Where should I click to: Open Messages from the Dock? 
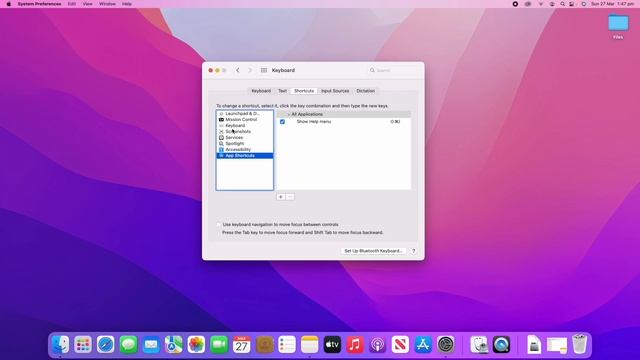click(128, 345)
